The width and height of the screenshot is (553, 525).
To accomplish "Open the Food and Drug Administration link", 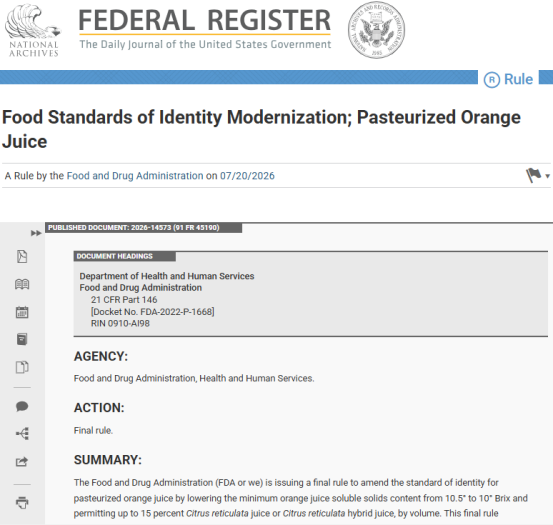I will tap(135, 176).
